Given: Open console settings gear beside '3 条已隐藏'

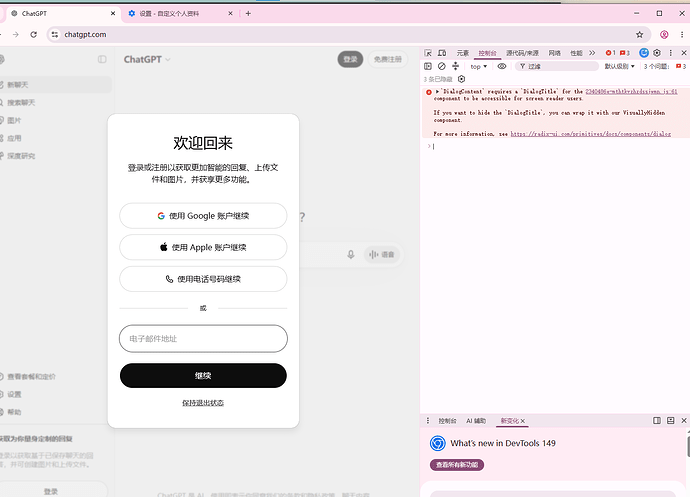Looking at the screenshot, I should click(x=461, y=79).
